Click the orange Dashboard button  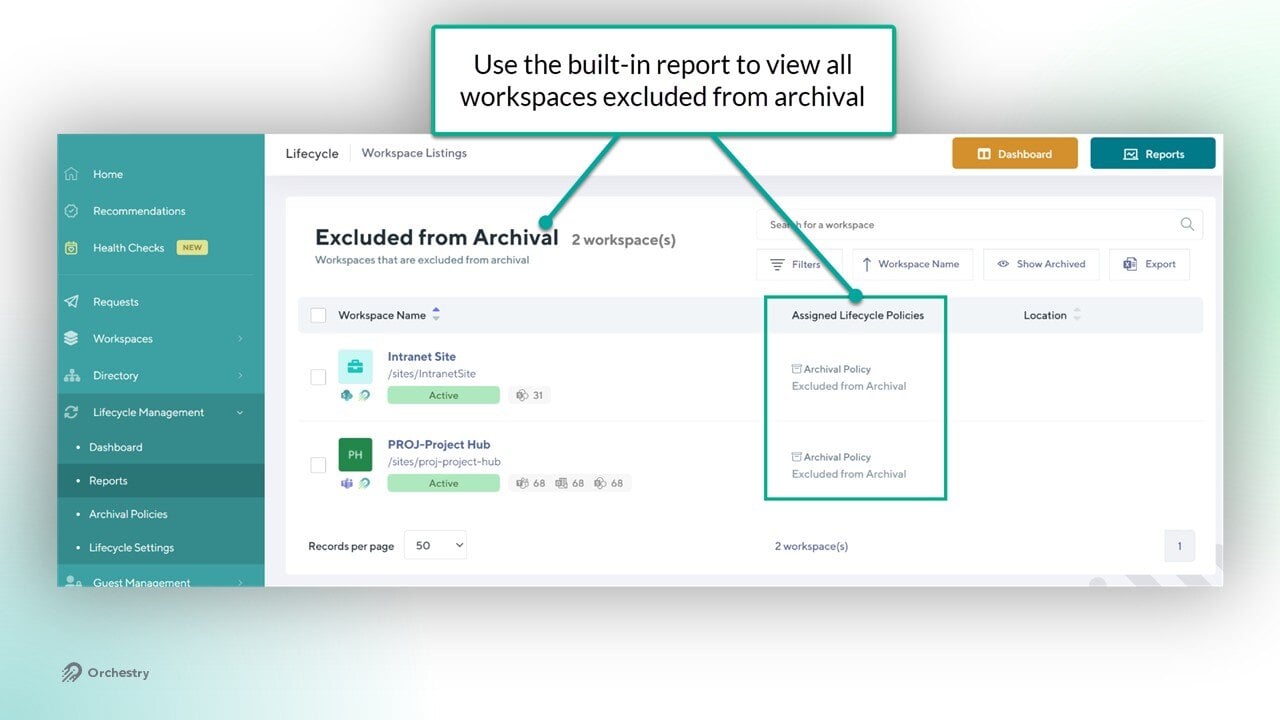click(x=1015, y=154)
